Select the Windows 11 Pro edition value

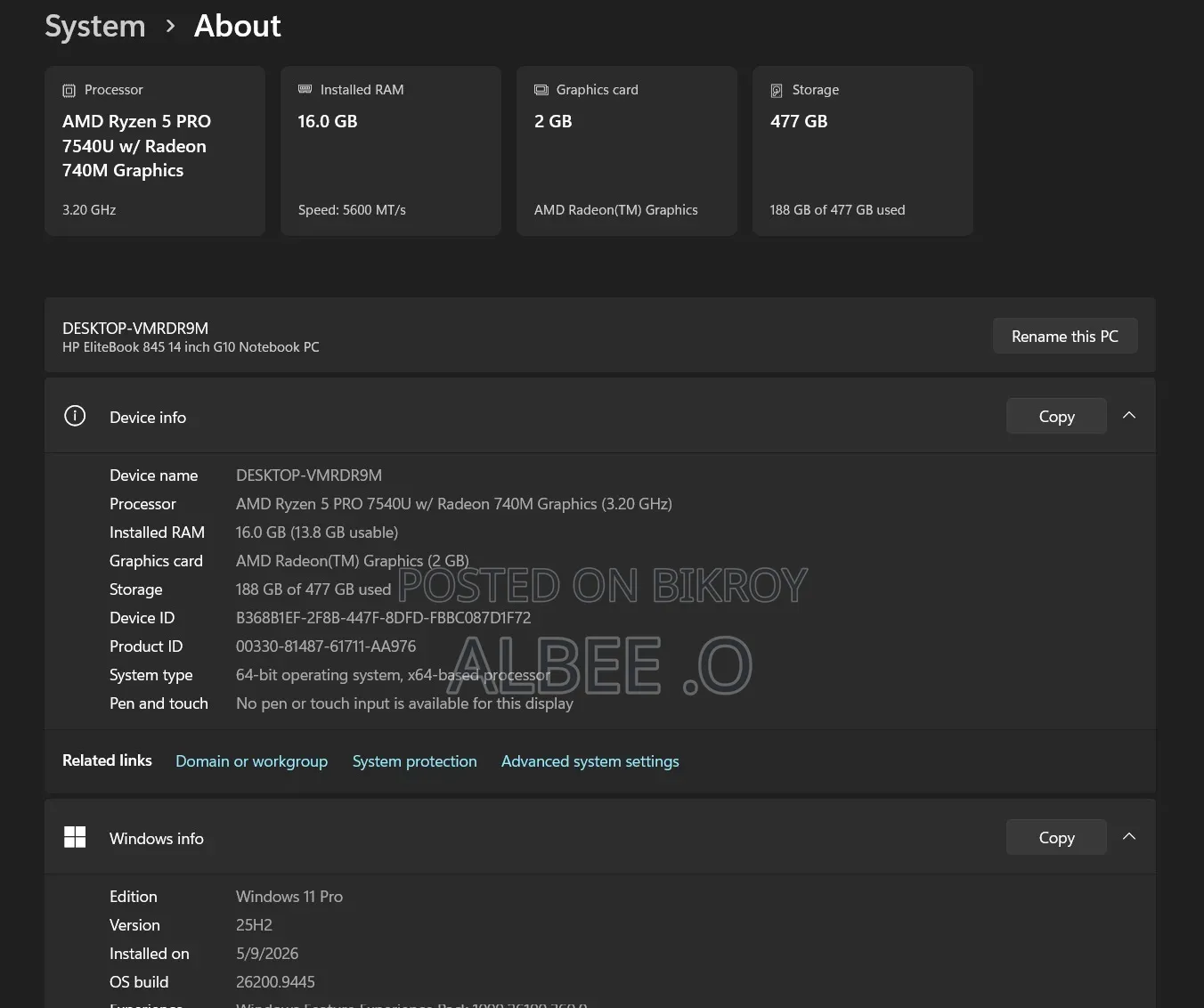point(289,897)
